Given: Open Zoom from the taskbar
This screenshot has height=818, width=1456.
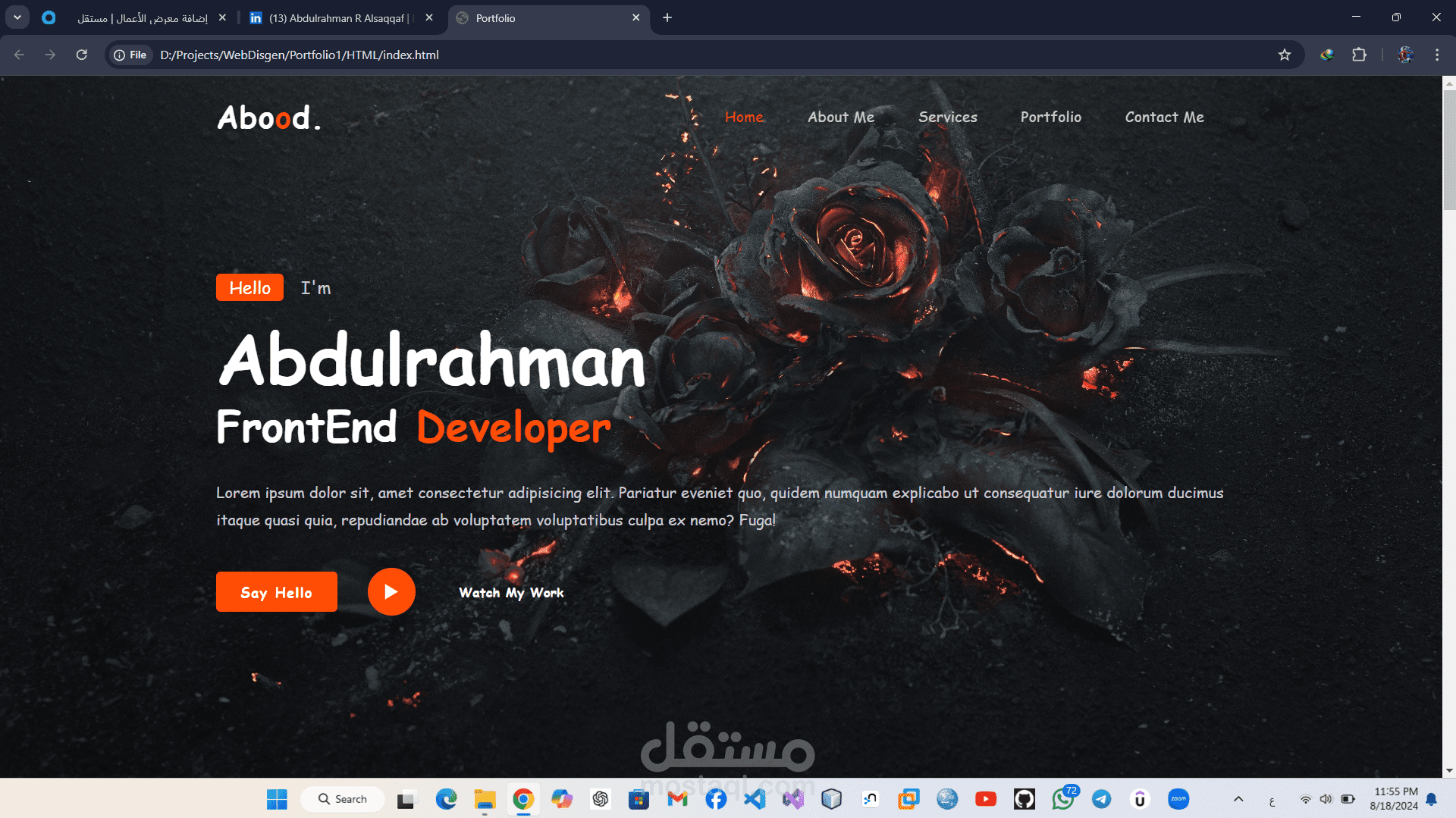Looking at the screenshot, I should 1178,799.
